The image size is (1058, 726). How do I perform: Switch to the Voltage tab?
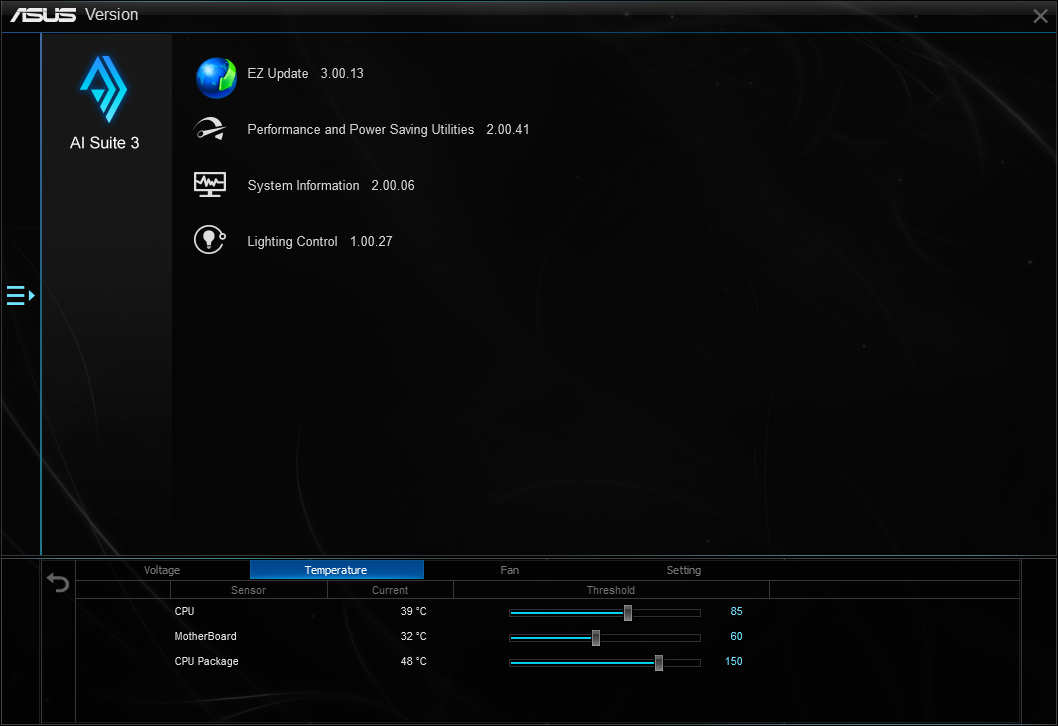(x=162, y=570)
